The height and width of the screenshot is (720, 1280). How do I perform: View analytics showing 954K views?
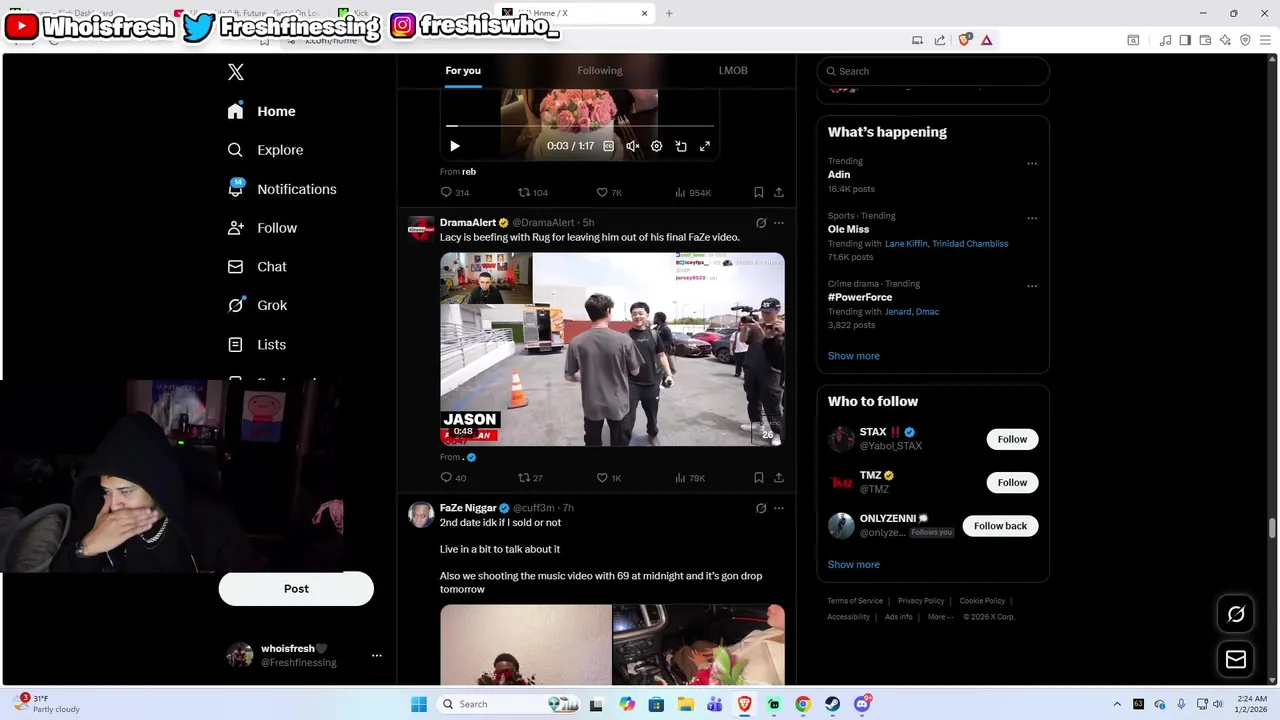(693, 192)
